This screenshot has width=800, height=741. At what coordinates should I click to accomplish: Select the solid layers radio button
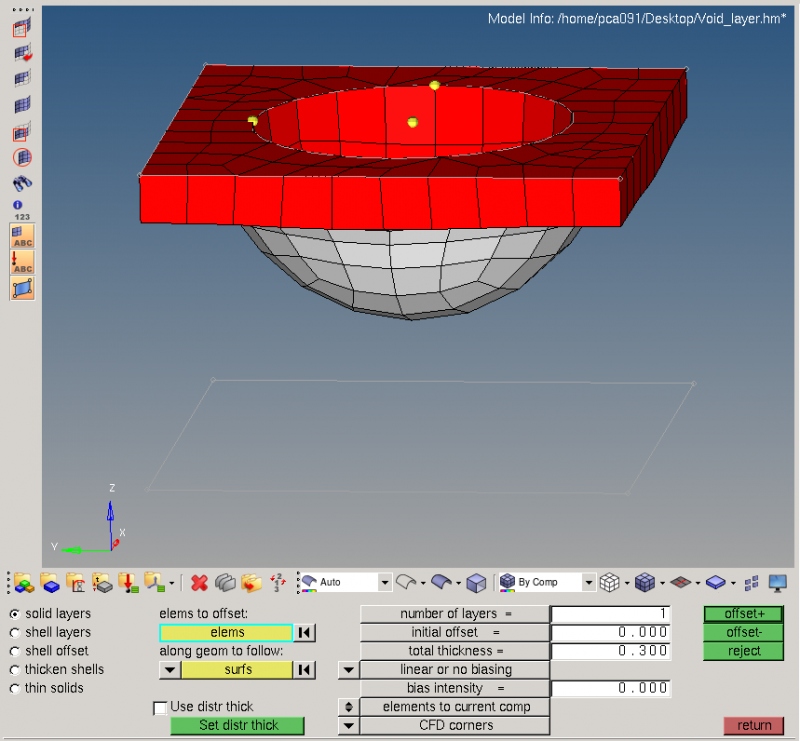click(15, 614)
